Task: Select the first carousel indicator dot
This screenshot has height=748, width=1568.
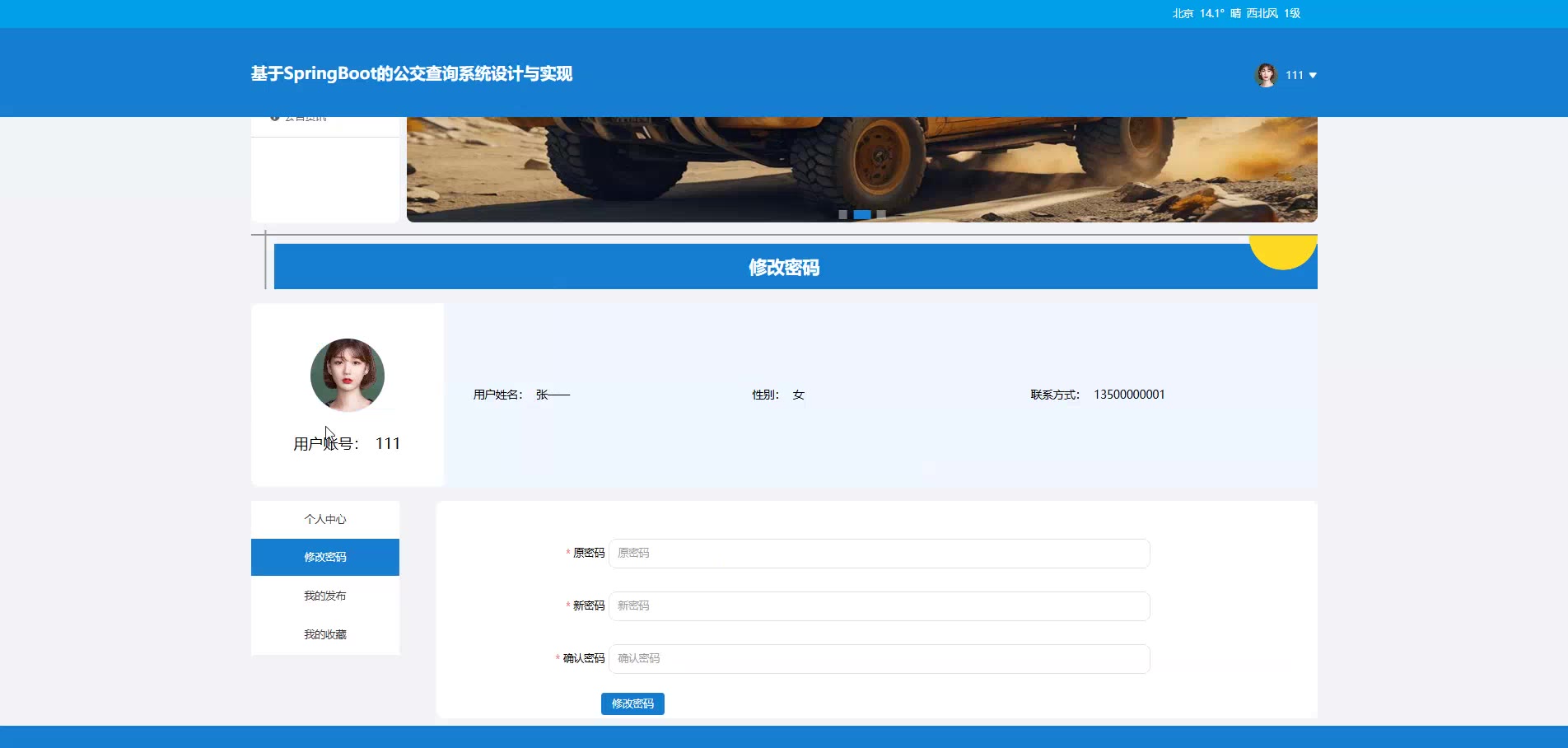Action: tap(842, 214)
